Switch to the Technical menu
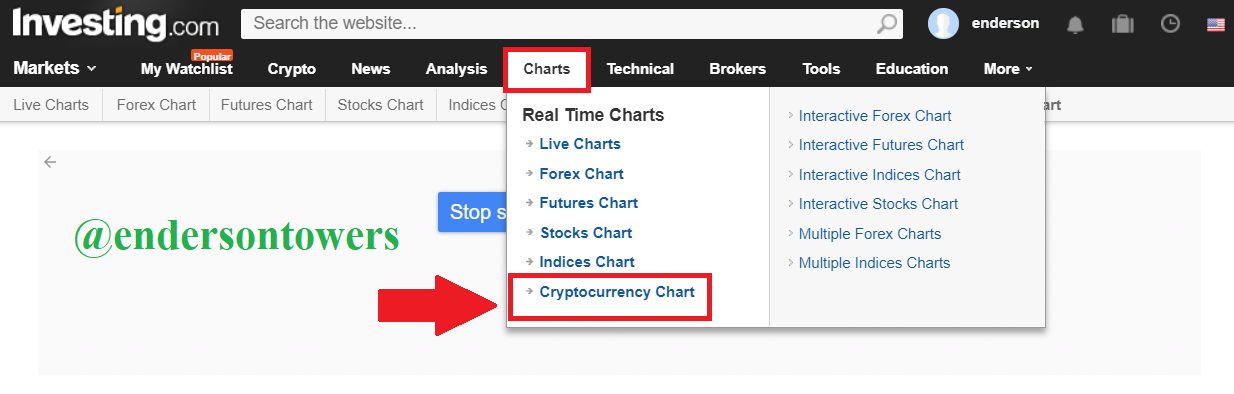Screen dimensions: 1234x394 tap(640, 69)
